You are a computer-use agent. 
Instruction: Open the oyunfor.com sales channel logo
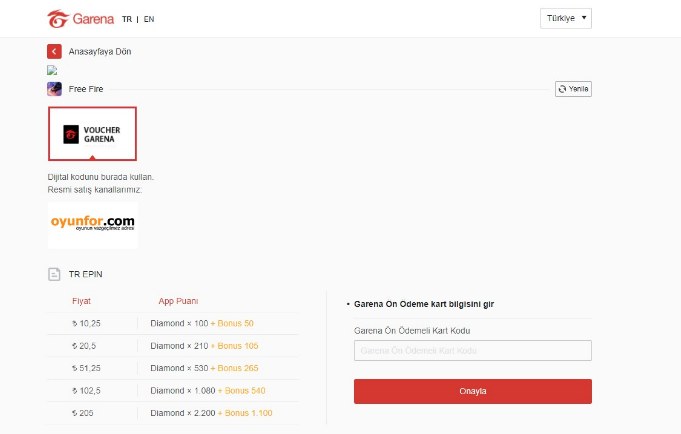pos(93,224)
